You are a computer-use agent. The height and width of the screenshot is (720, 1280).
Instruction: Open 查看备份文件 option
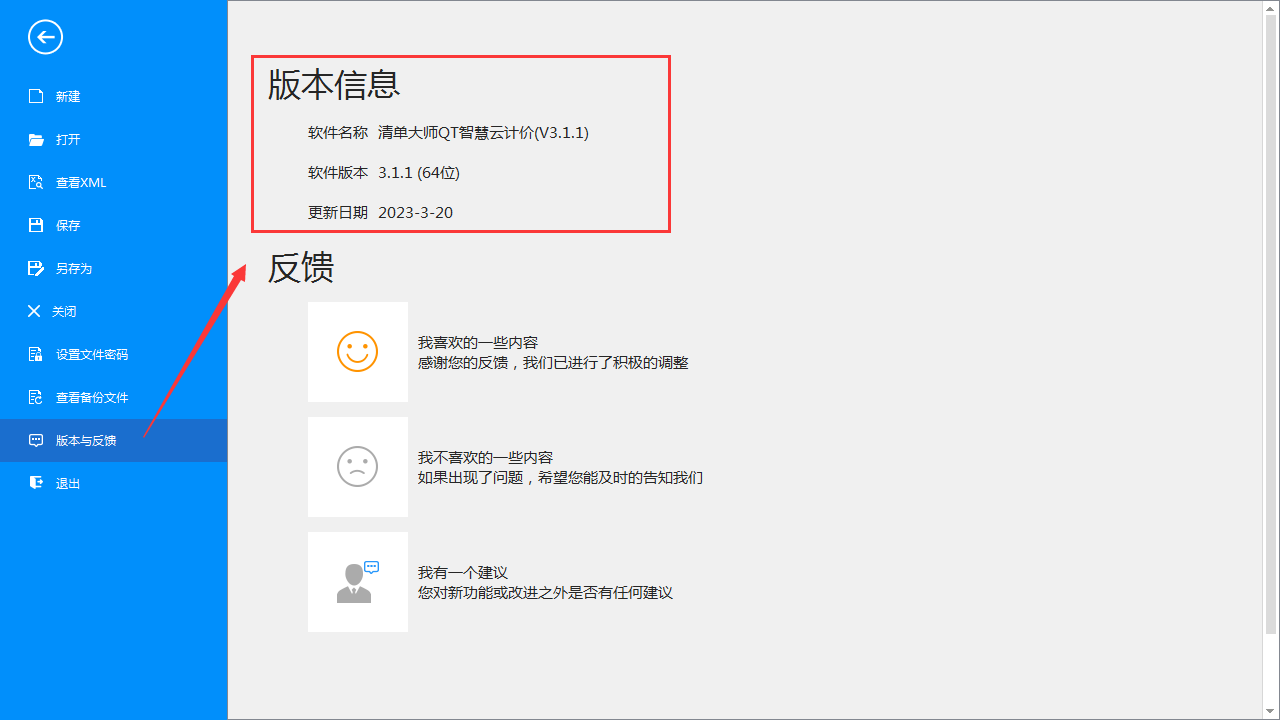[x=114, y=397]
